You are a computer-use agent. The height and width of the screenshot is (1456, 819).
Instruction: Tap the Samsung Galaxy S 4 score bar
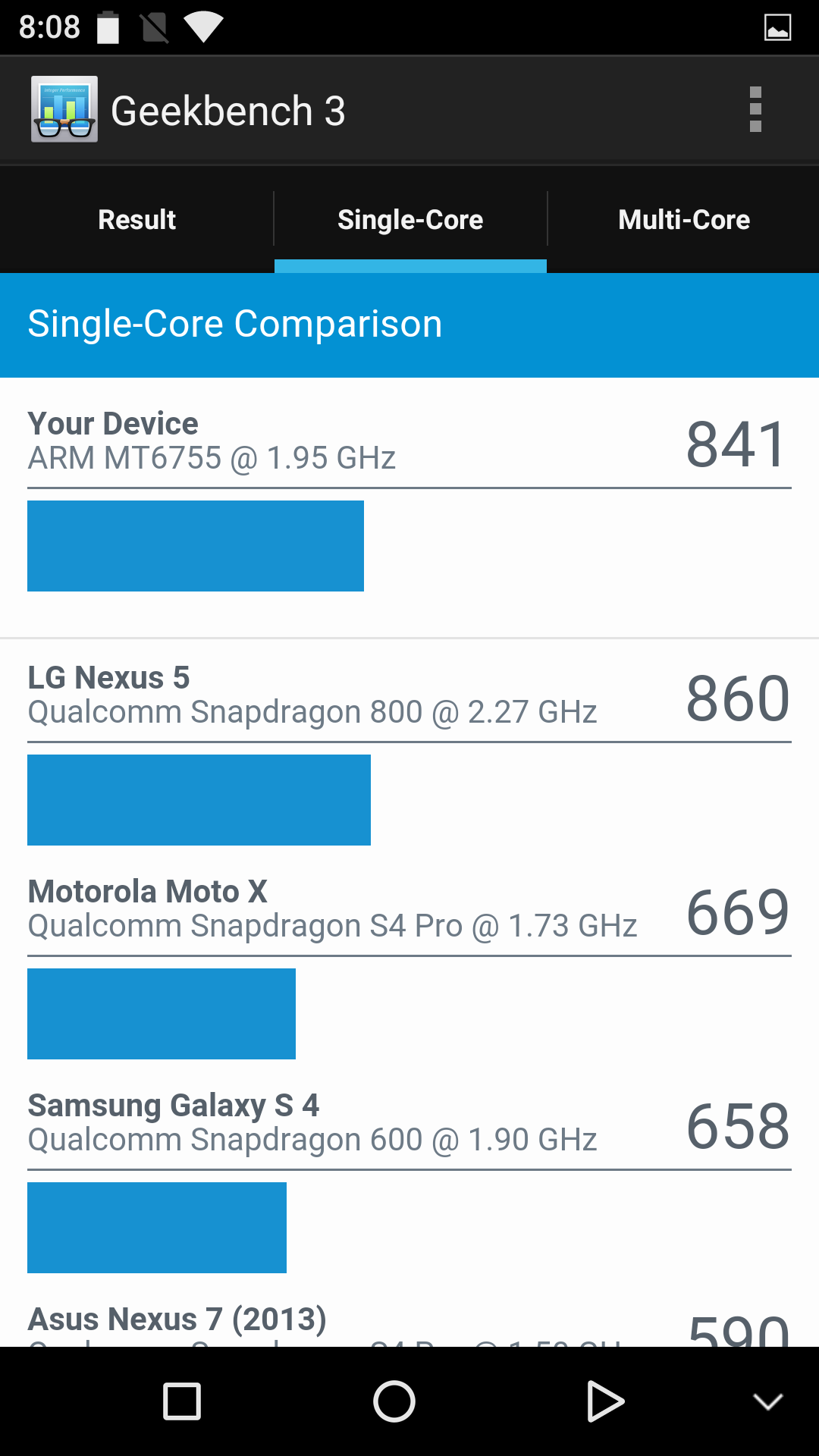click(x=157, y=1227)
